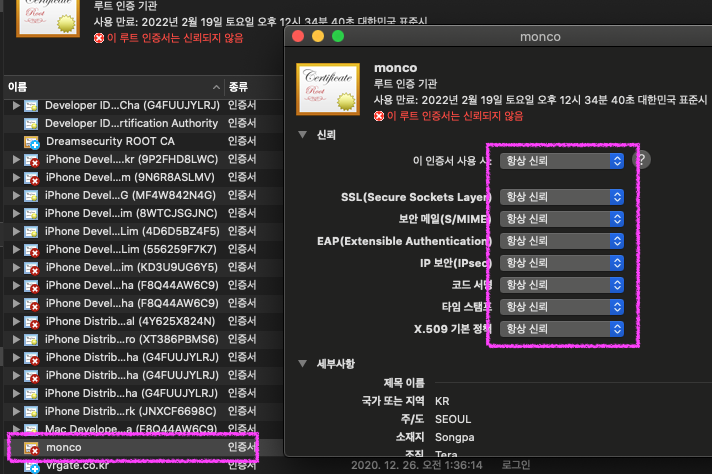This screenshot has height=474, width=712.
Task: Select 'Dreamsecurity ROOT CA' name text
Action: pyautogui.click(x=110, y=141)
